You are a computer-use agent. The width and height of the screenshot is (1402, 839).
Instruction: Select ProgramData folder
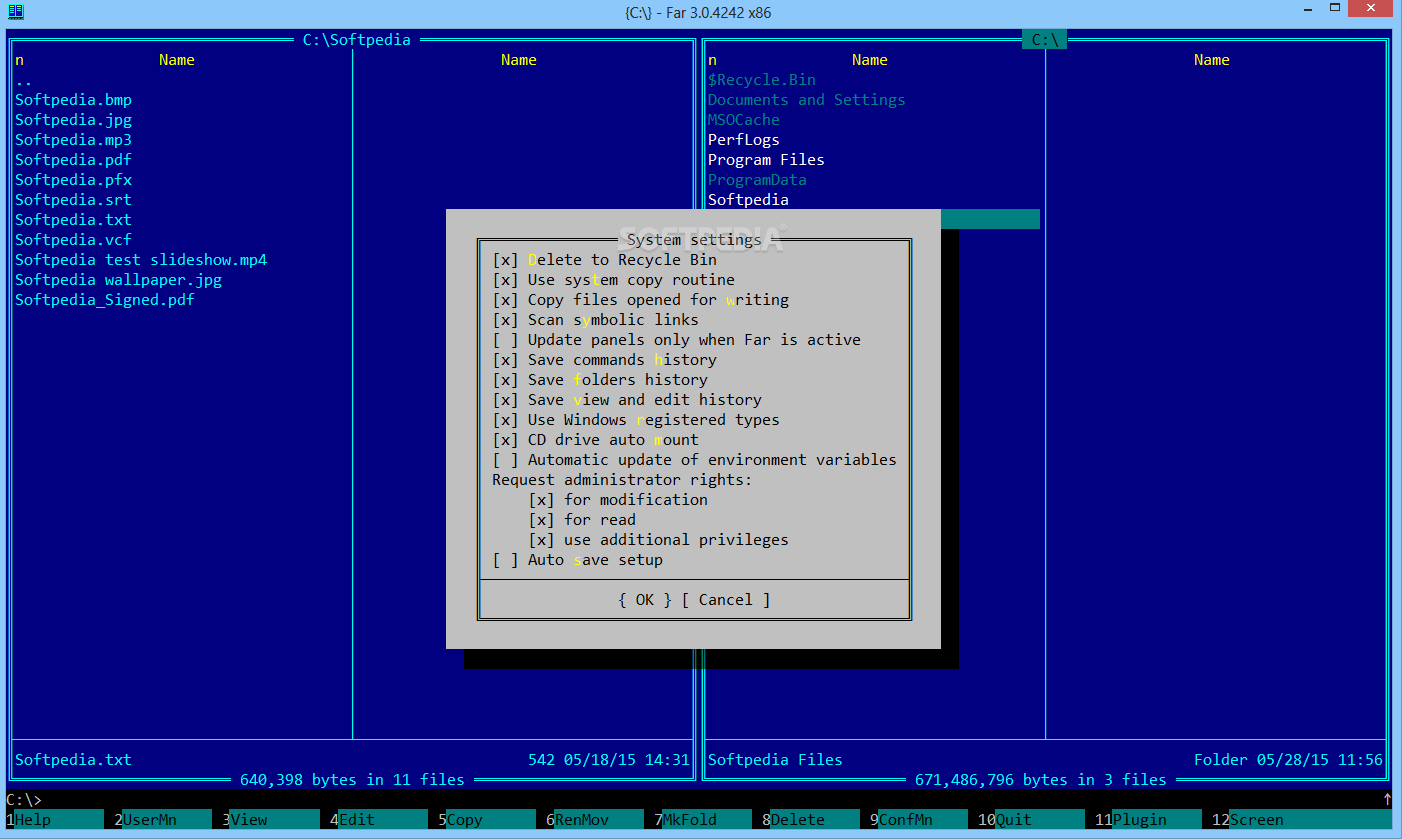757,180
